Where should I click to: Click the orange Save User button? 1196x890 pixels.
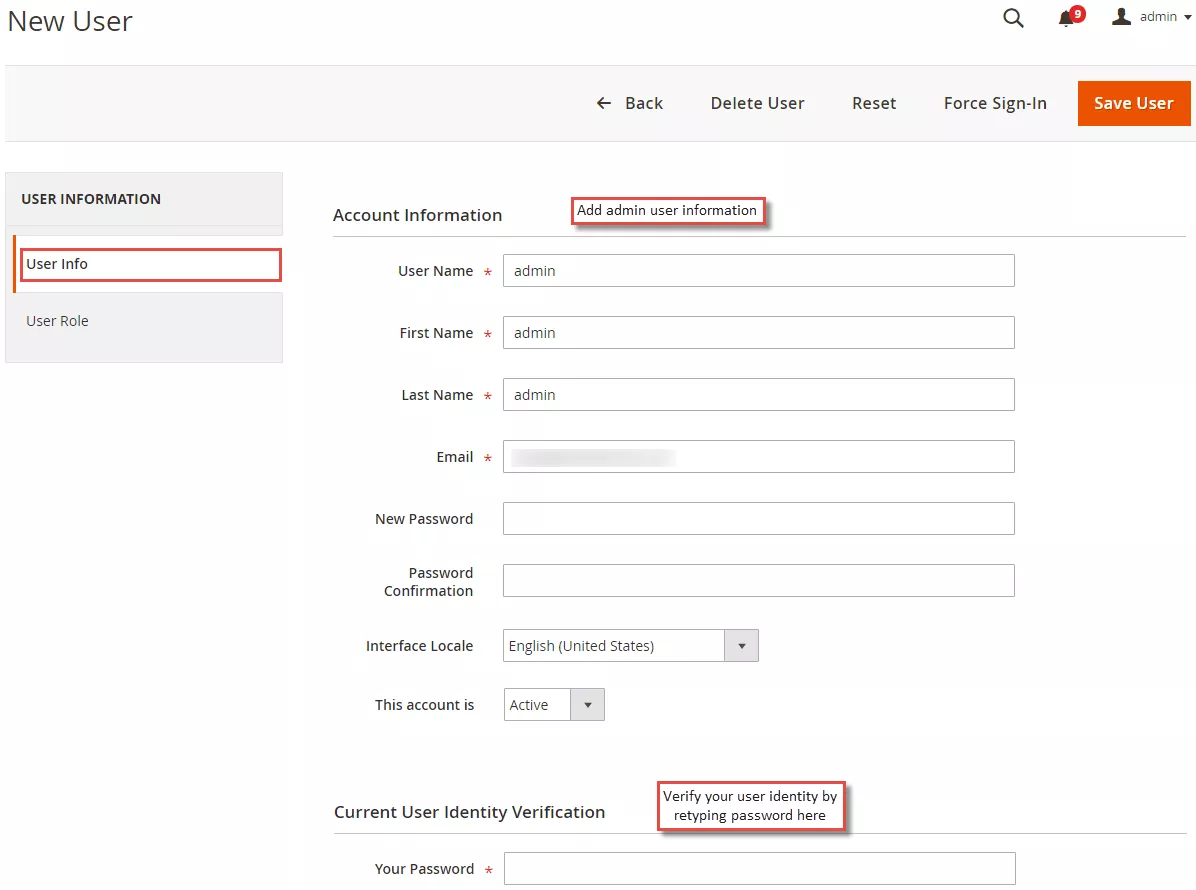1133,103
